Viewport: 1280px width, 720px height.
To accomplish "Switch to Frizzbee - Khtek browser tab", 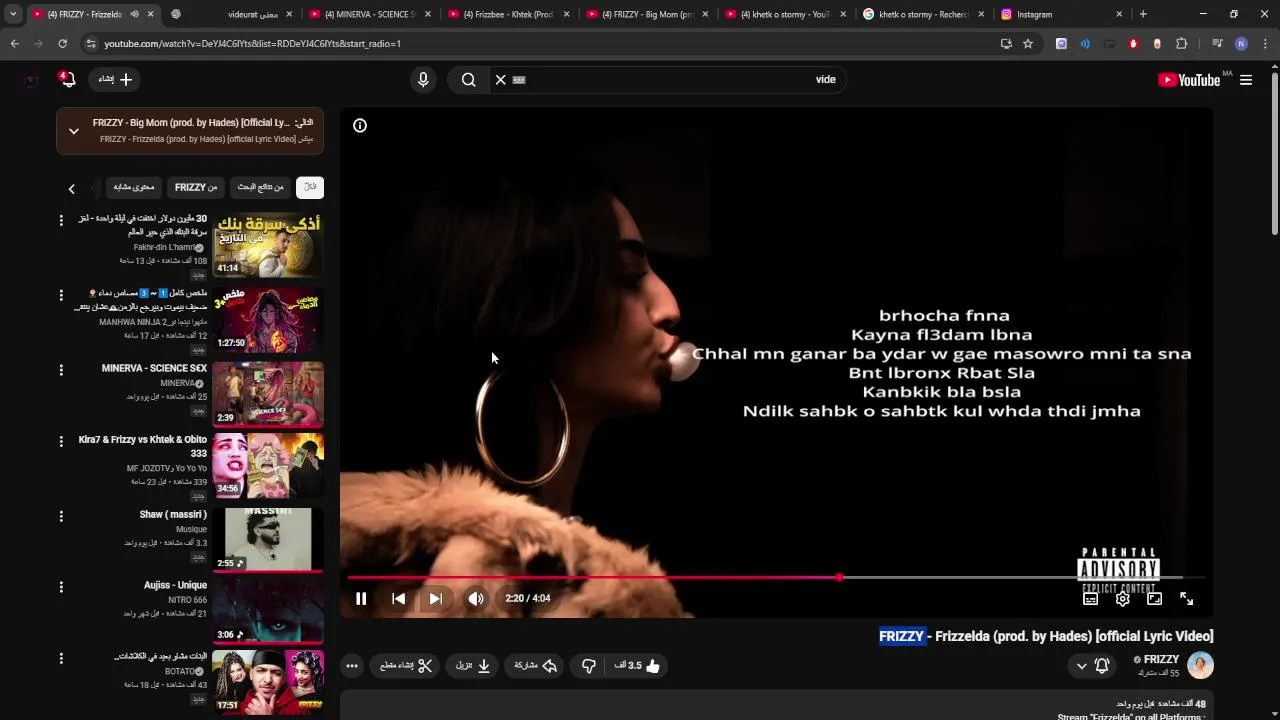I will (x=508, y=14).
